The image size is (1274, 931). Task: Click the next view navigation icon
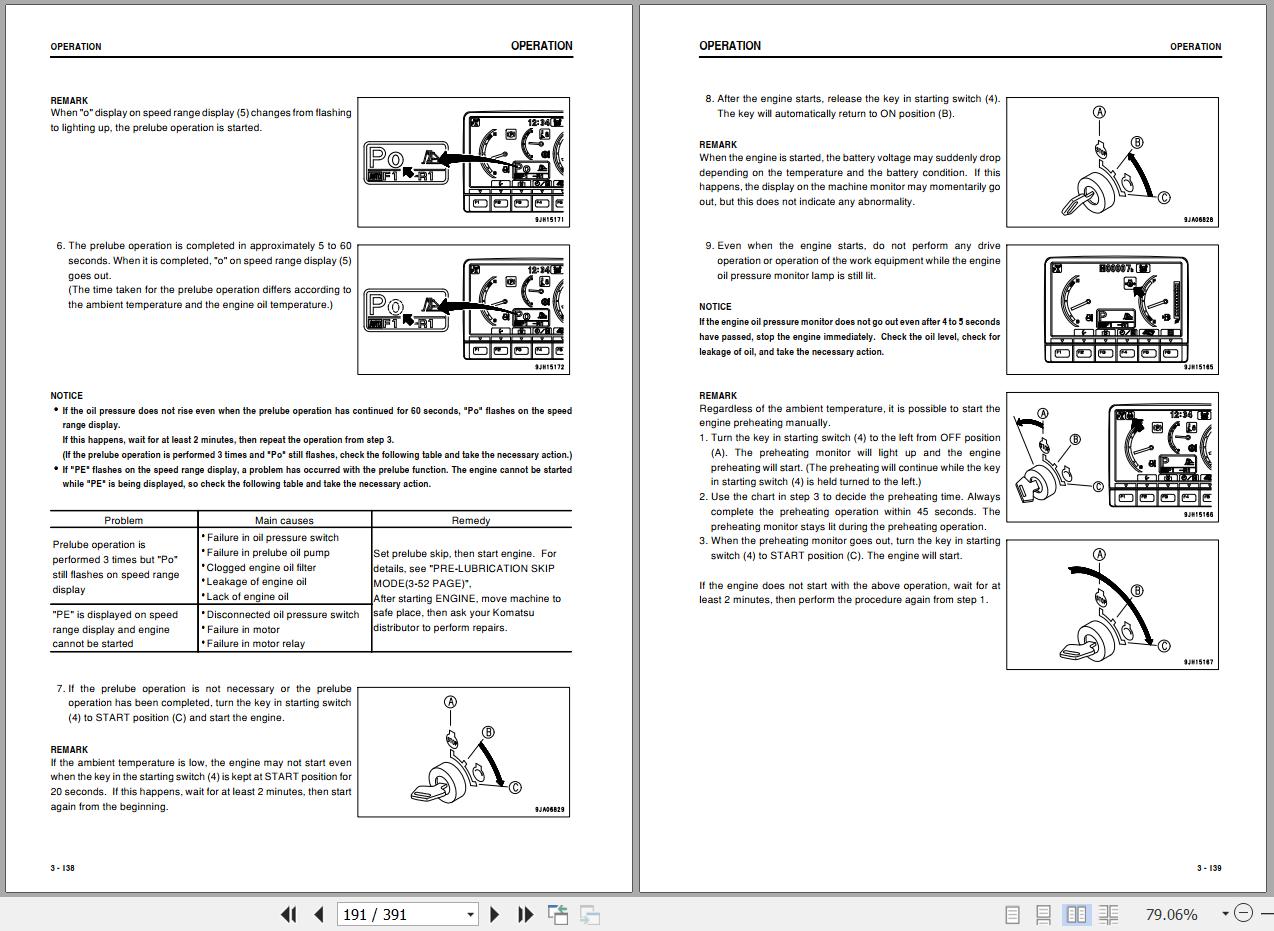coord(590,914)
